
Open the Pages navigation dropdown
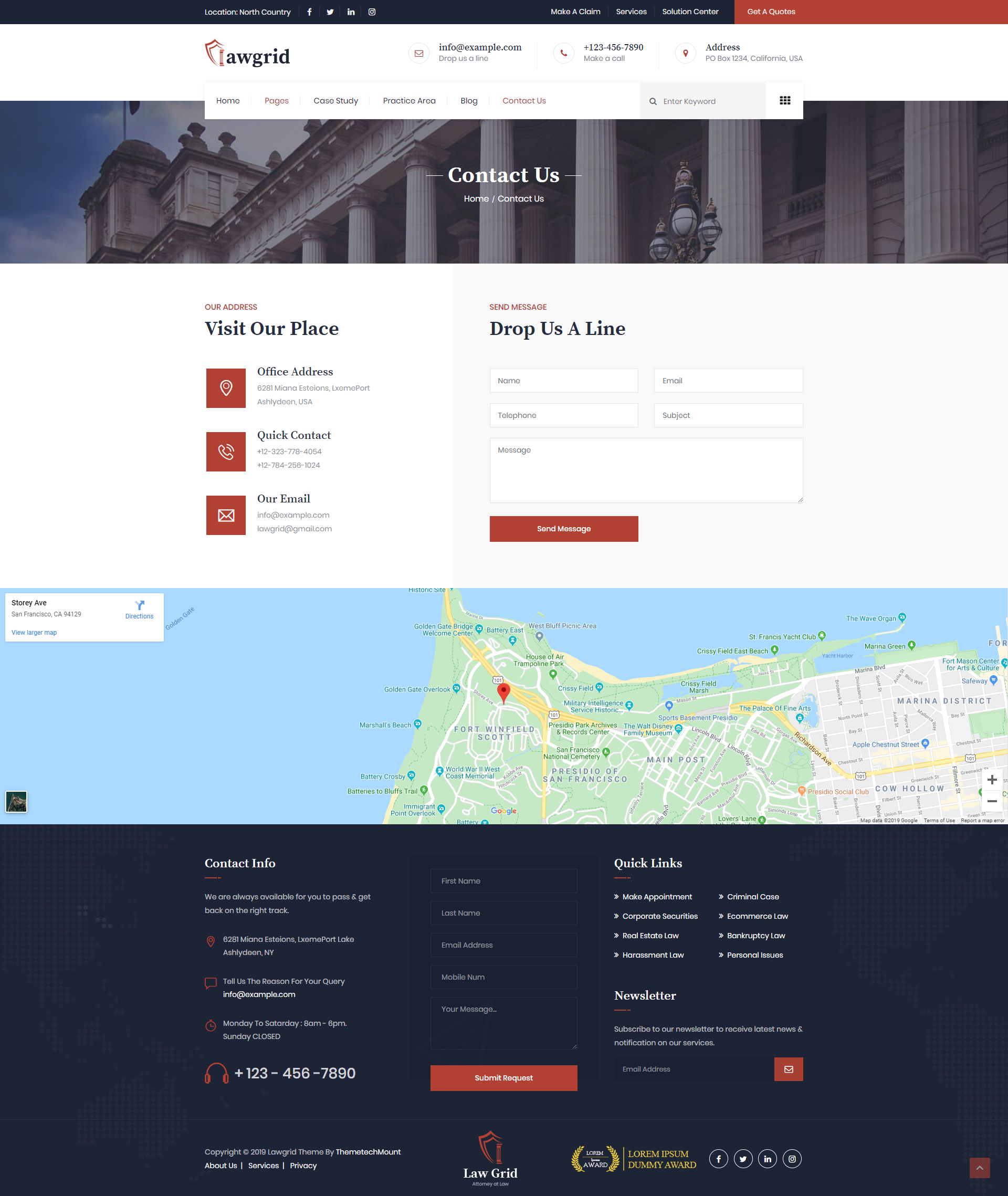277,101
